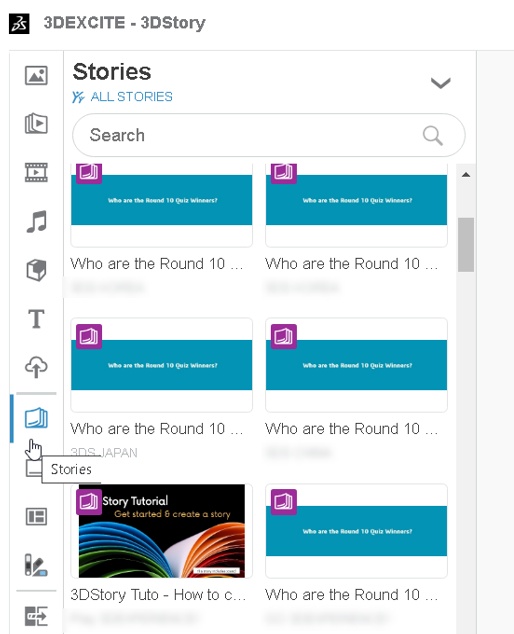Click the figure icon beside ALL STORIES
The height and width of the screenshot is (634, 514).
pos(78,97)
